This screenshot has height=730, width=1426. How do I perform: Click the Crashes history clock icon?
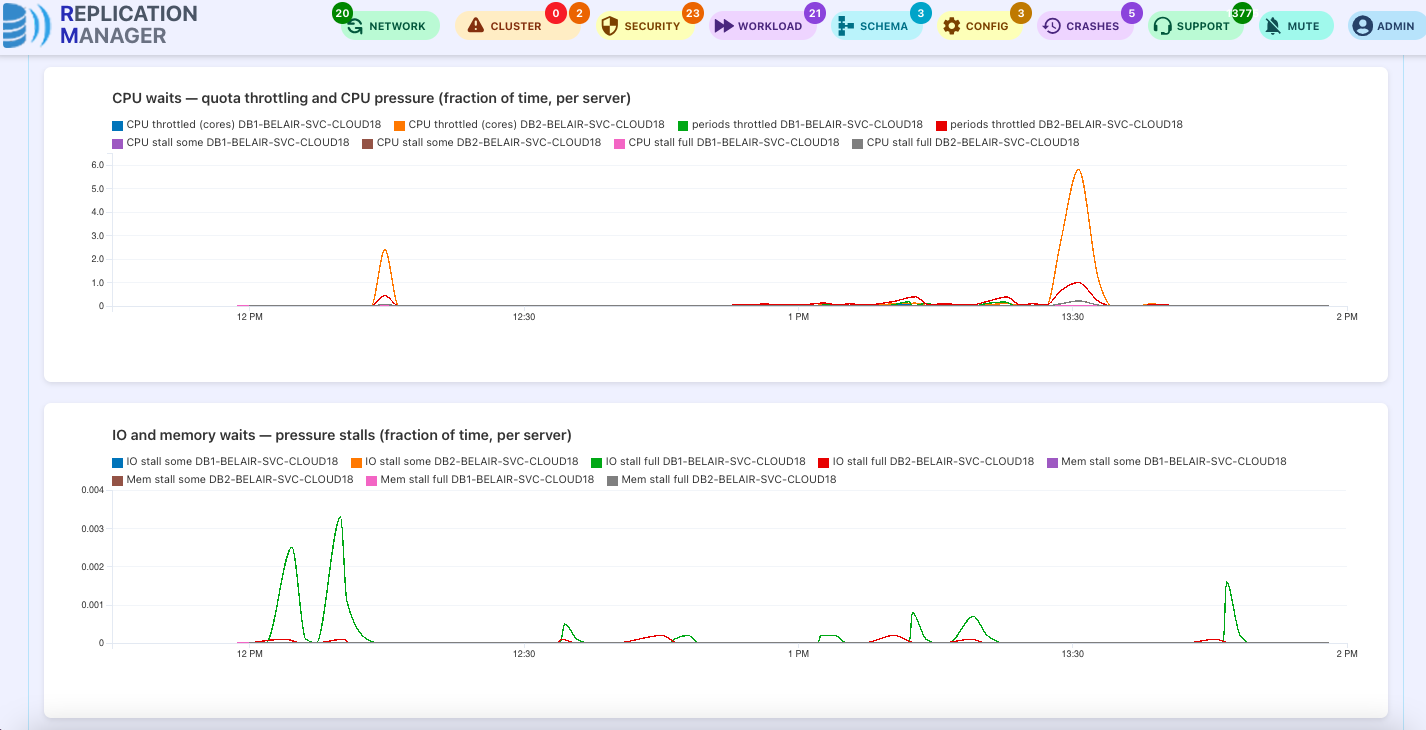(1052, 26)
